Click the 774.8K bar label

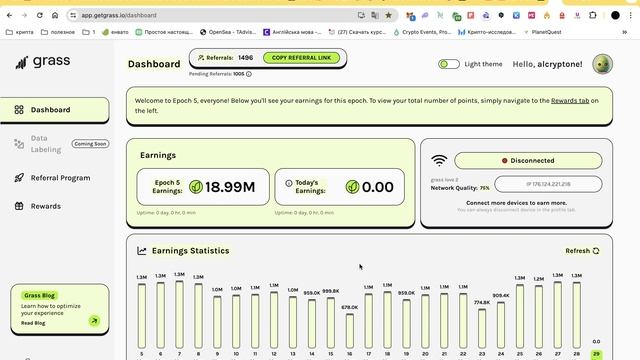(482, 302)
